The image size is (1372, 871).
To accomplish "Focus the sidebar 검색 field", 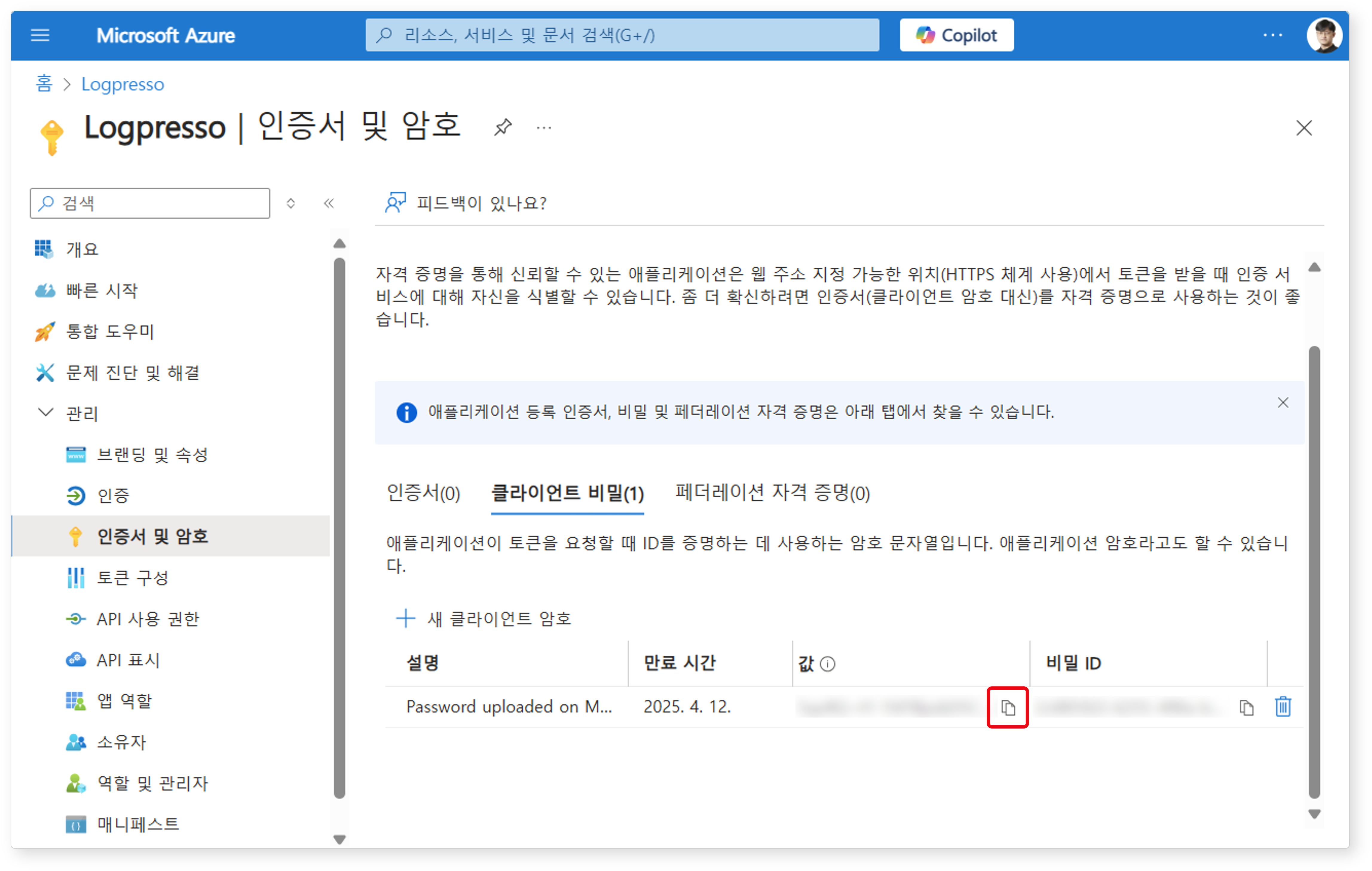I will coord(150,203).
